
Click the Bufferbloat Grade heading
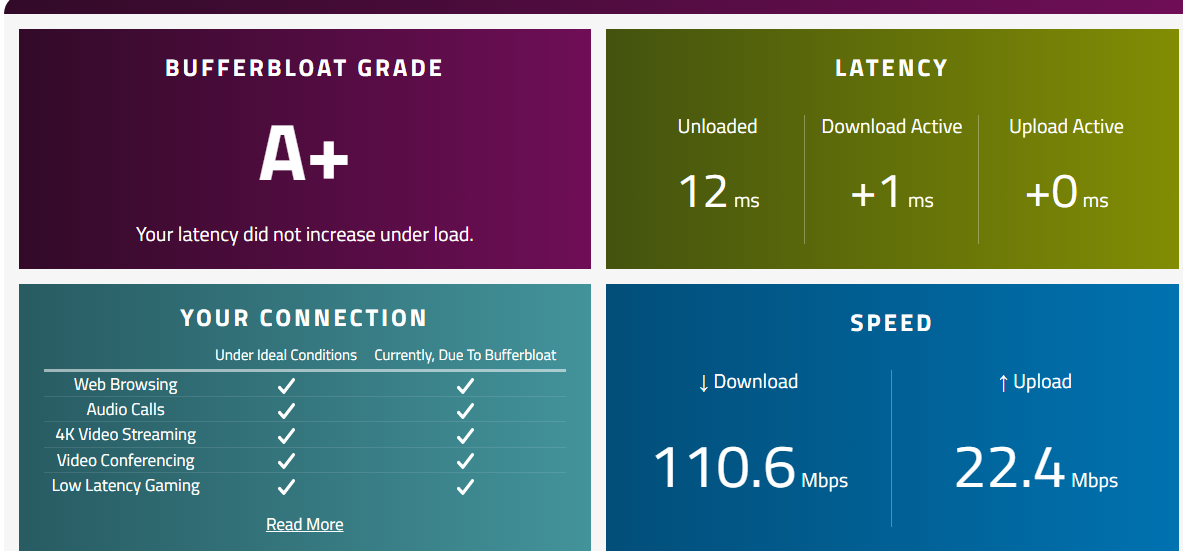tap(304, 68)
